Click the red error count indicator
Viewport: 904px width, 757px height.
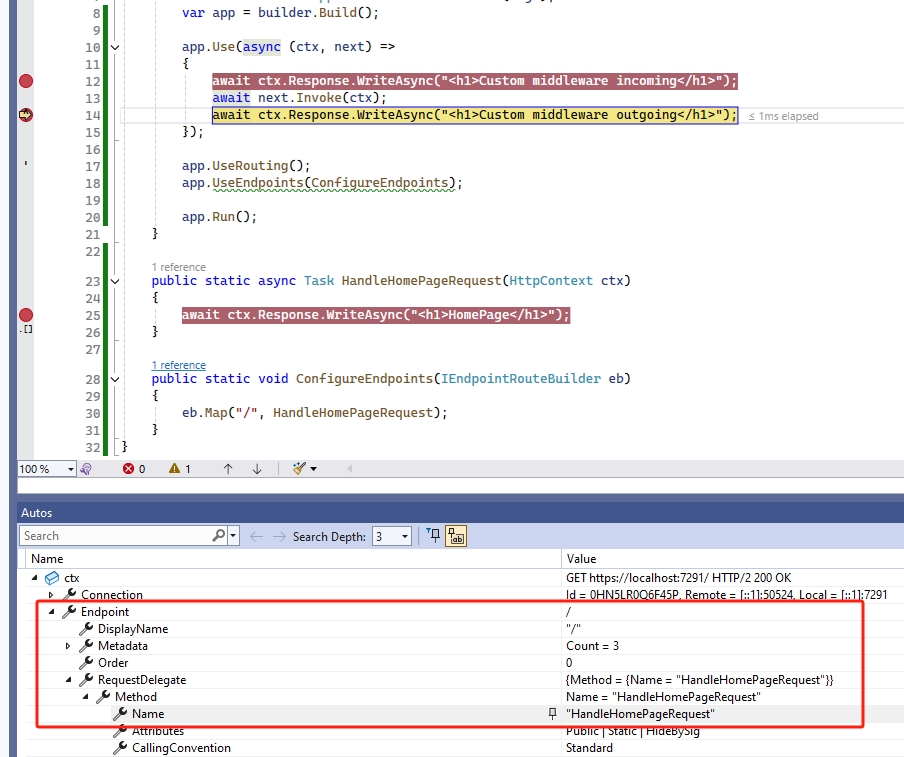134,469
